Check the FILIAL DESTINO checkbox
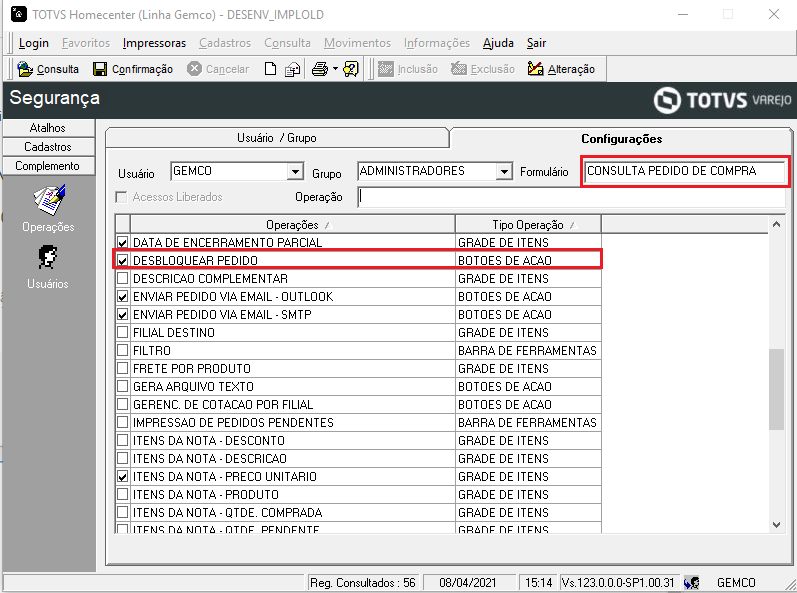797x593 pixels. 122,332
